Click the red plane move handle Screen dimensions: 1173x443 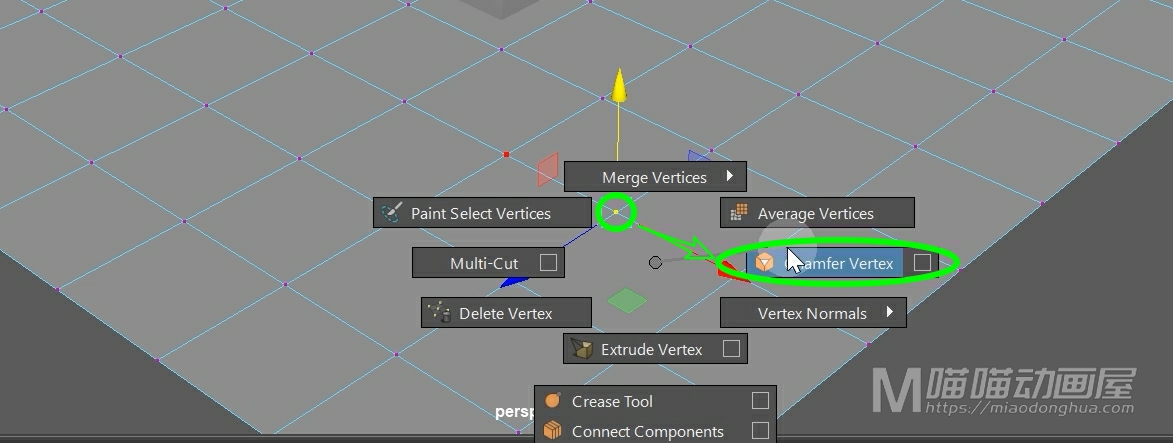click(x=548, y=169)
